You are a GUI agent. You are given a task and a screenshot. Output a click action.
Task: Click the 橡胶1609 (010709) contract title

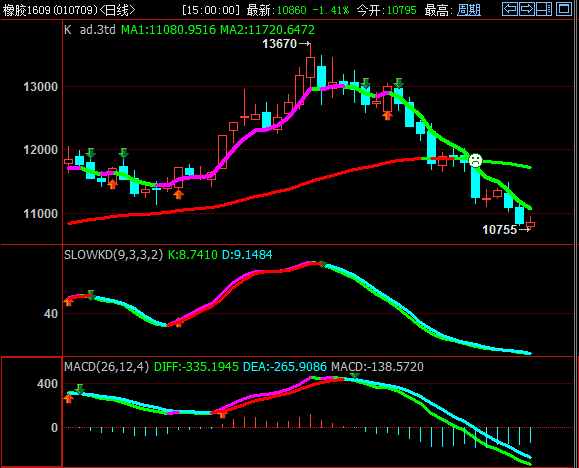coord(50,10)
